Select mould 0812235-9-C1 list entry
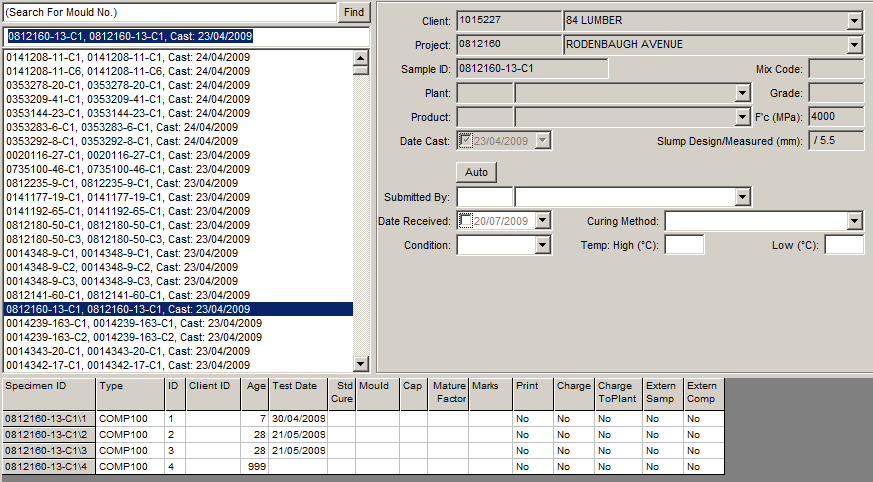873x482 pixels. pos(122,183)
